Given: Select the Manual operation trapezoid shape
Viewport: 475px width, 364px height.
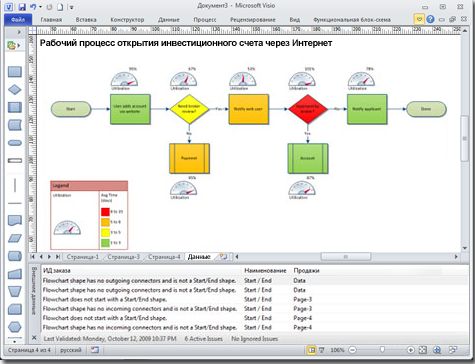Looking at the screenshot, I should pyautogui.click(x=15, y=291).
